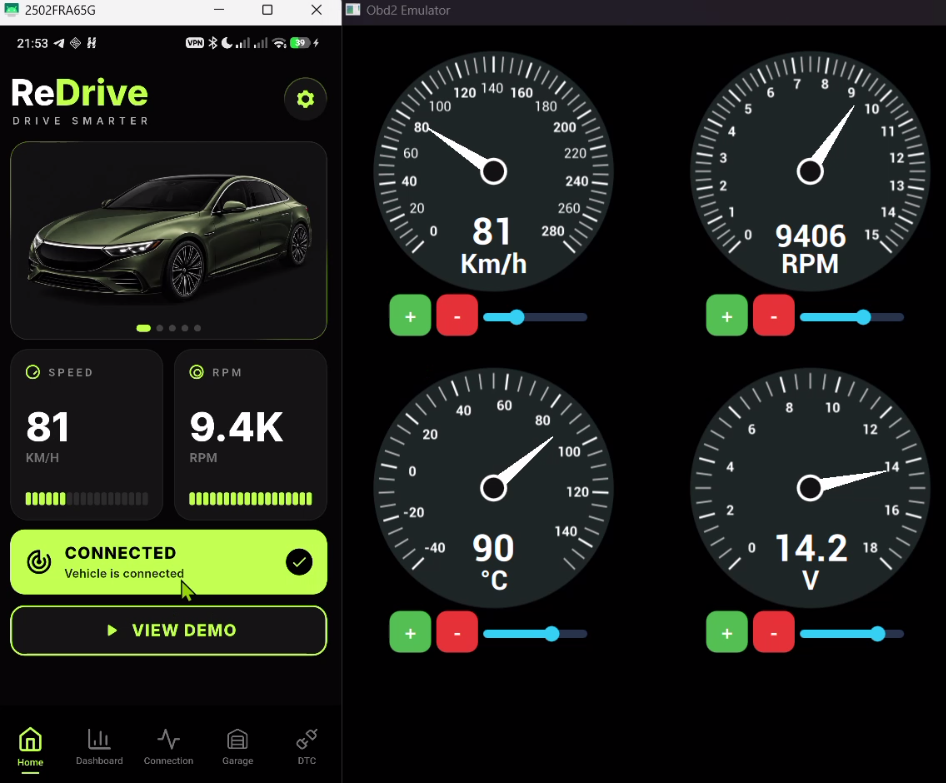Viewport: 946px width, 783px height.
Task: Lower temperature with °C minus button
Action: 457,632
